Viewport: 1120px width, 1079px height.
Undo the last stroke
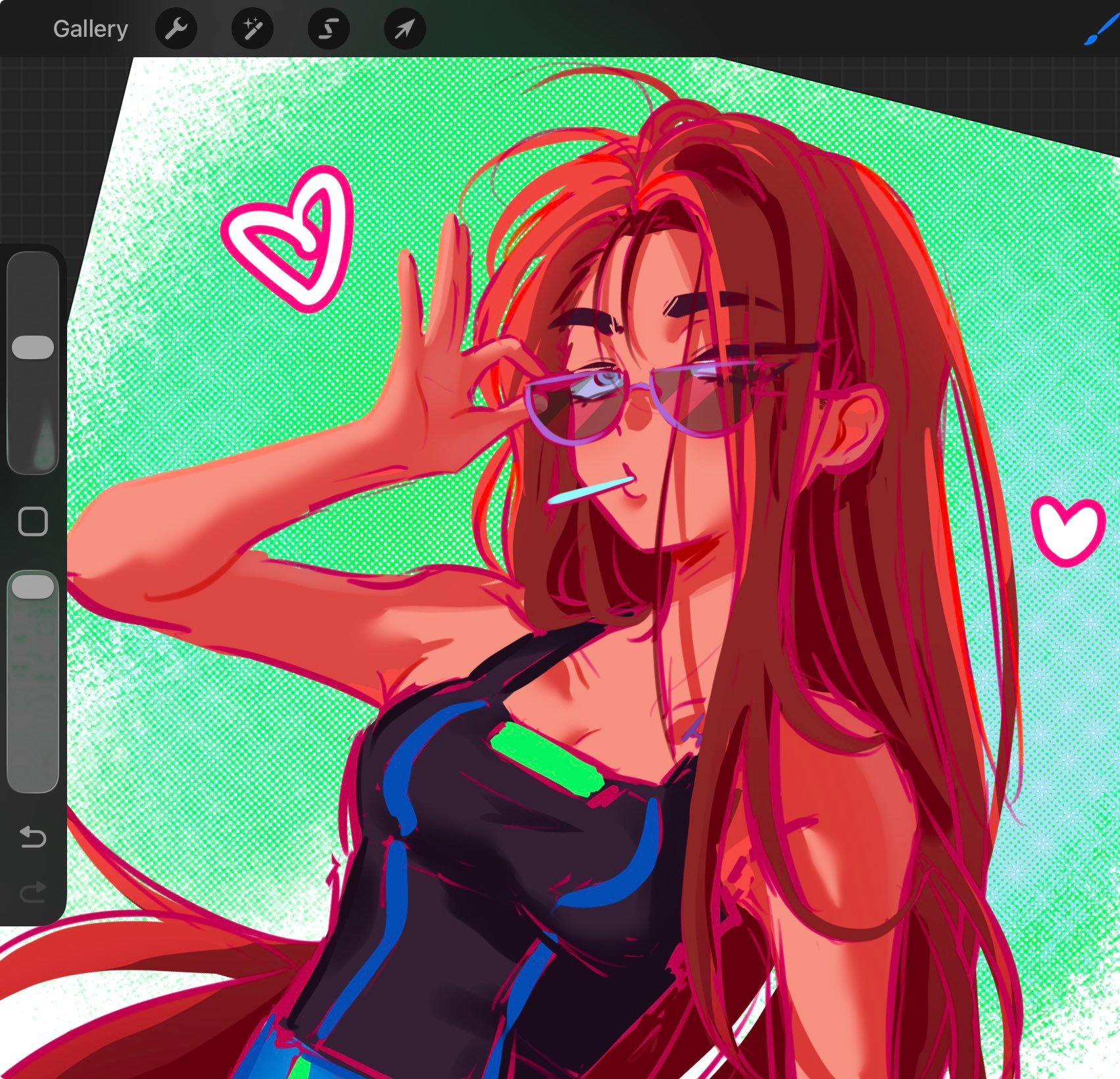coord(33,837)
